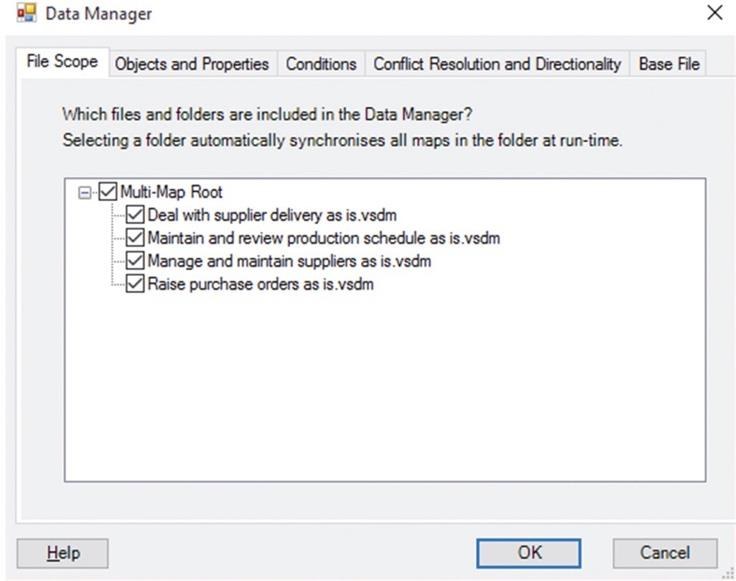736x581 pixels.
Task: Switch to Objects and Properties tab
Action: pyautogui.click(x=192, y=64)
